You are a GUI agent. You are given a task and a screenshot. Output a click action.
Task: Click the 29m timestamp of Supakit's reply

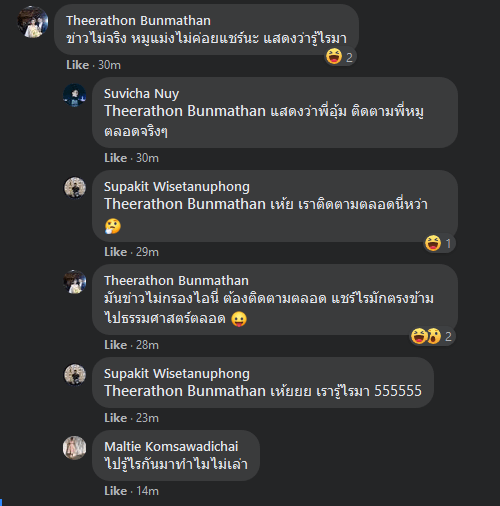pos(147,252)
